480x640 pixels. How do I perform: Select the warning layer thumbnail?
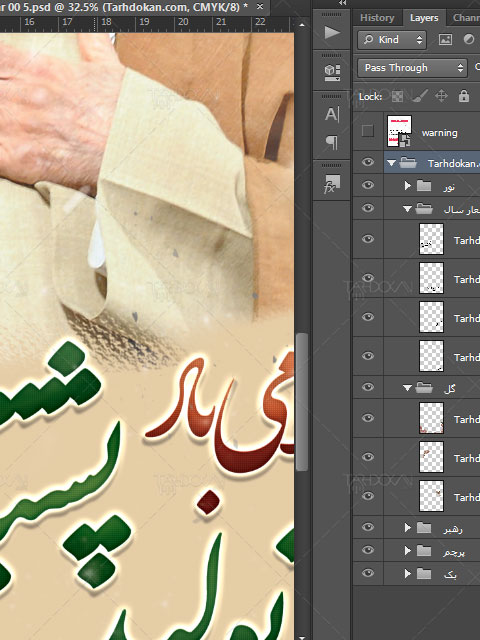click(x=399, y=131)
